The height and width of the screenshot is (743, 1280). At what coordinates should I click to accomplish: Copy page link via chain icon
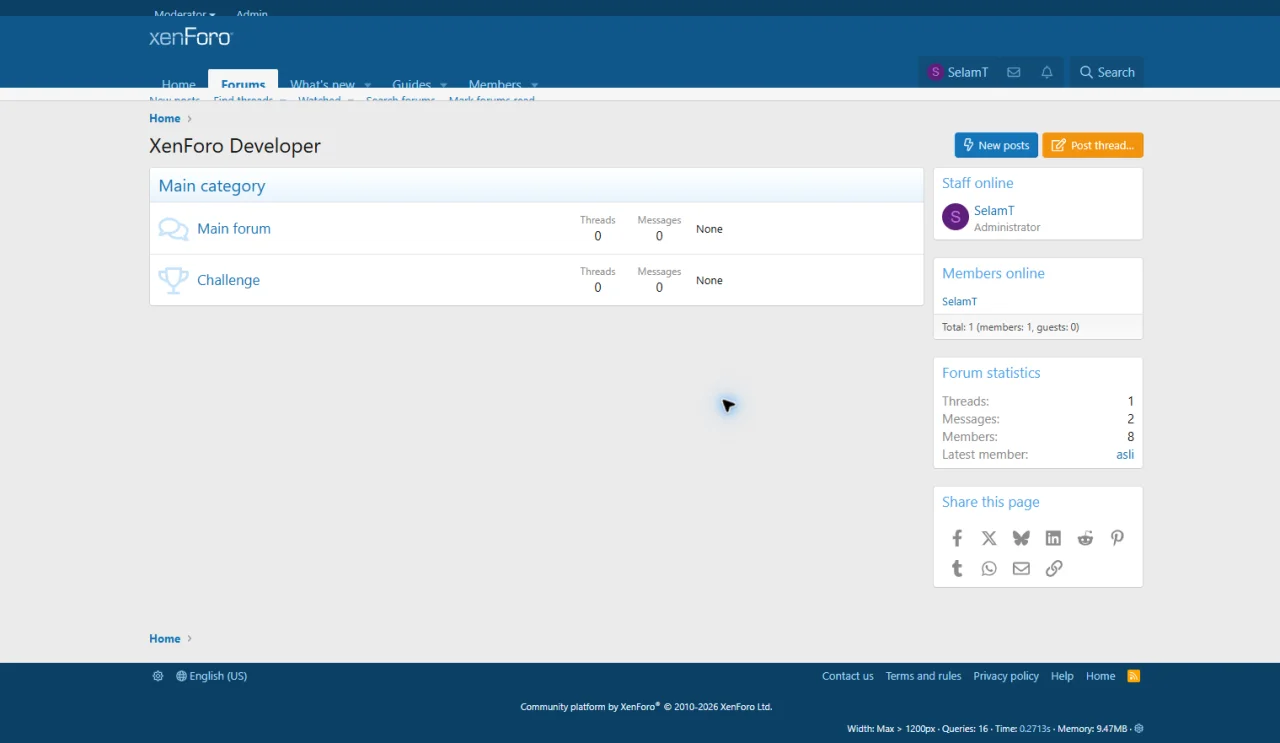coord(1053,568)
